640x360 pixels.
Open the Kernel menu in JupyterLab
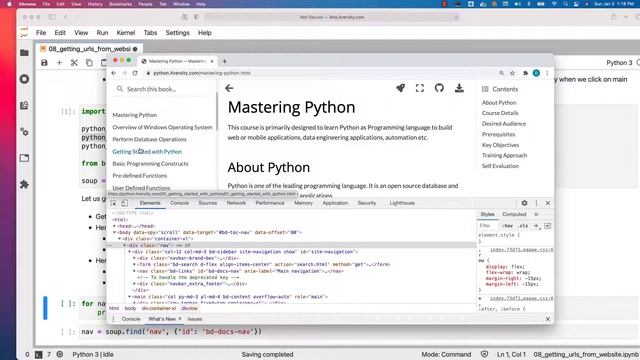(126, 33)
